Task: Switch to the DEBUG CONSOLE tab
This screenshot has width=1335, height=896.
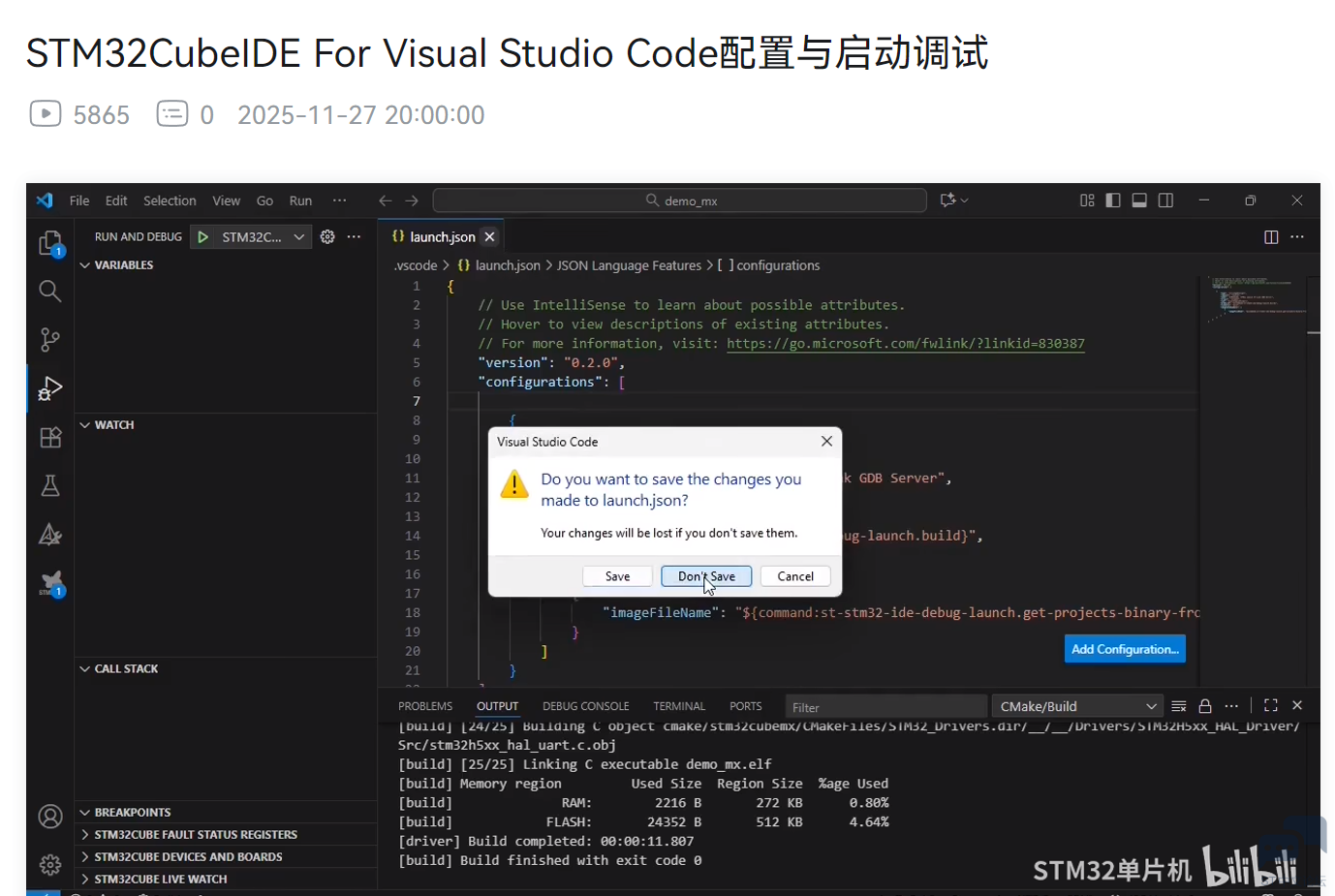Action: tap(586, 706)
